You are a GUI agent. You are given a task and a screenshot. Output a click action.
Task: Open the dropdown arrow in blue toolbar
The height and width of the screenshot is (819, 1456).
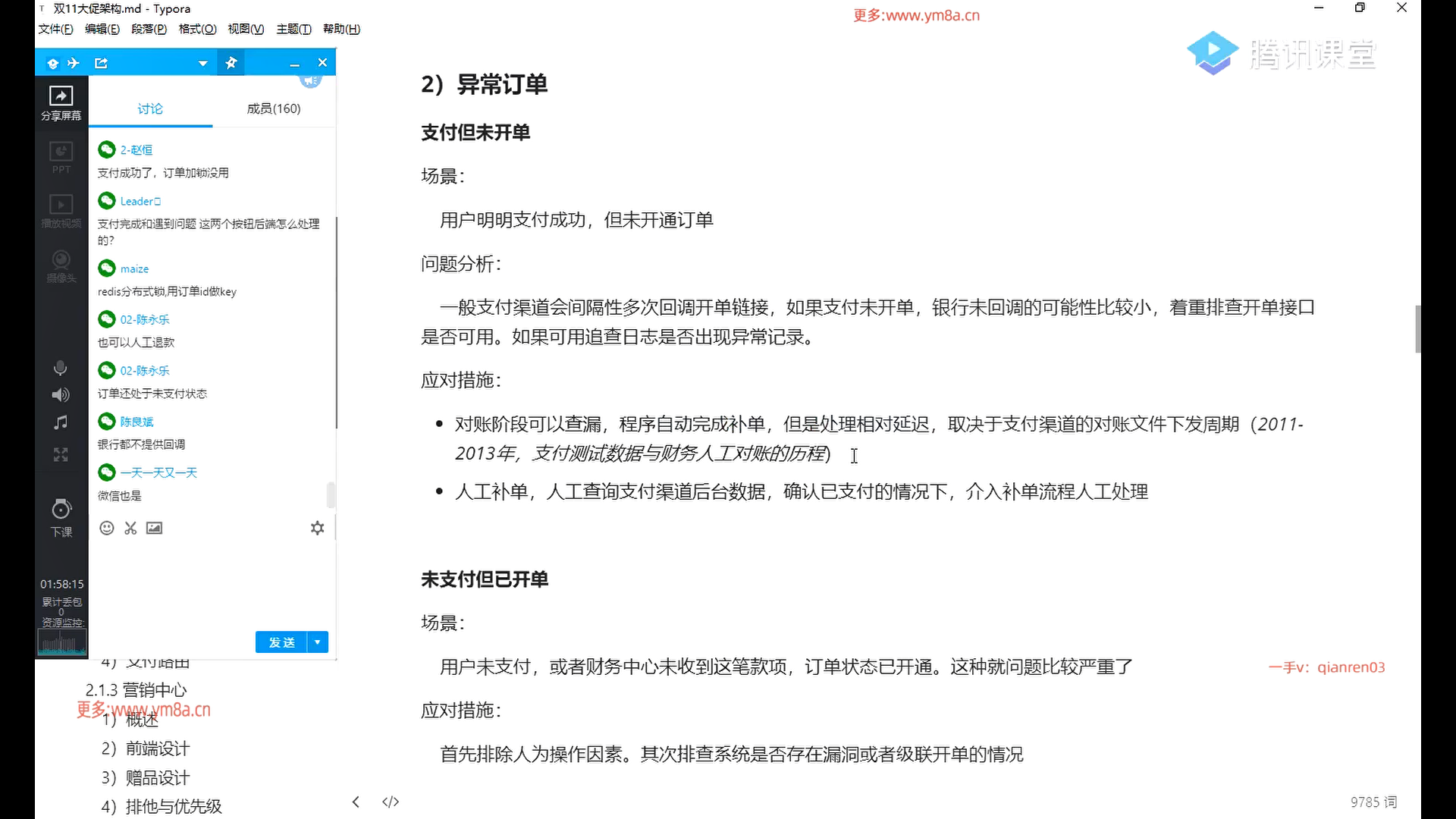click(202, 63)
